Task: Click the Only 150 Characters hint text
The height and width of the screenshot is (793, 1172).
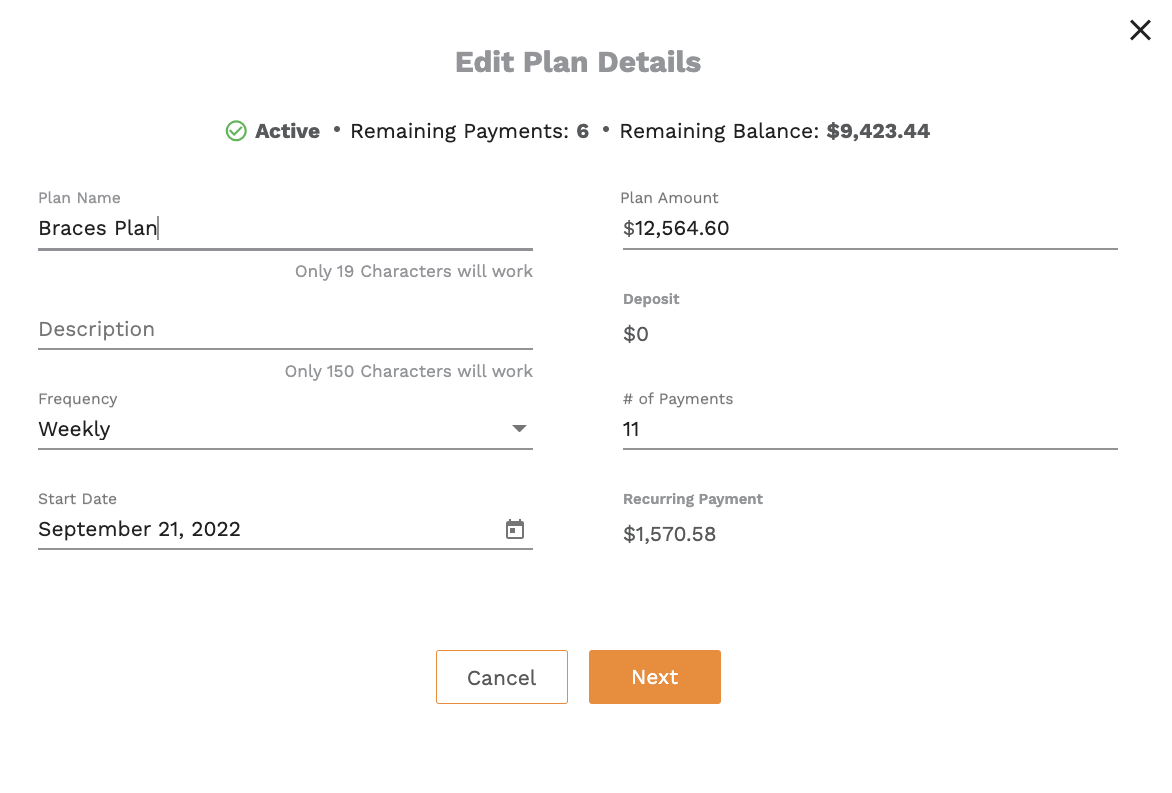Action: click(x=409, y=371)
